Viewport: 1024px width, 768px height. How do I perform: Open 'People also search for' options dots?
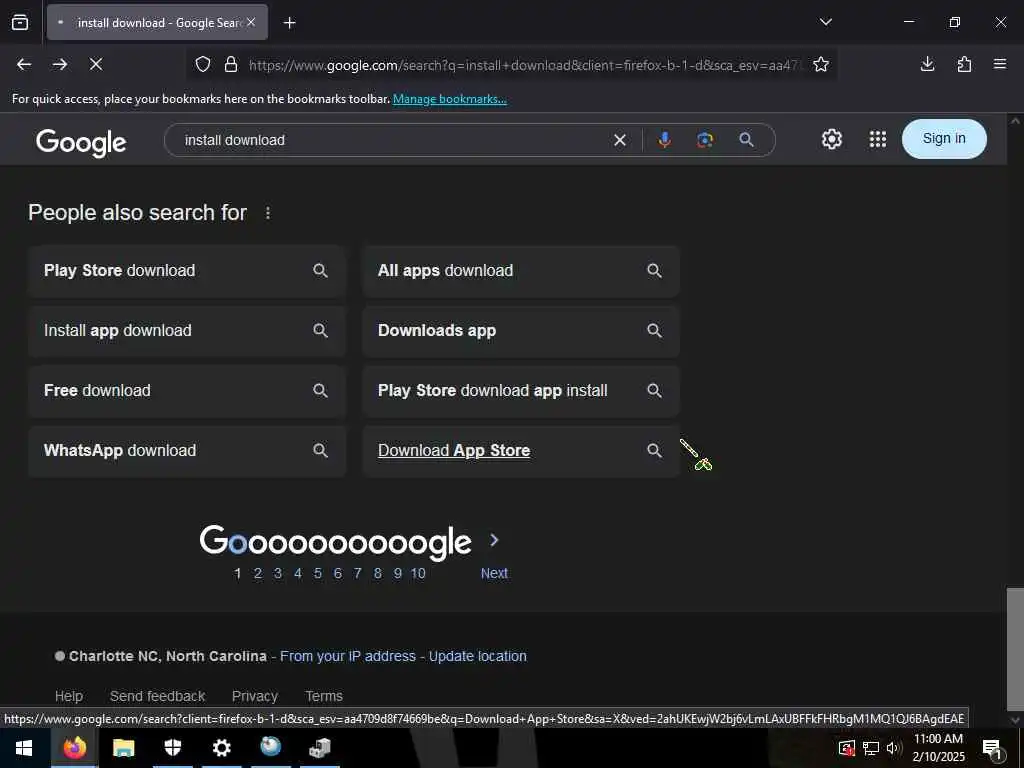(268, 213)
